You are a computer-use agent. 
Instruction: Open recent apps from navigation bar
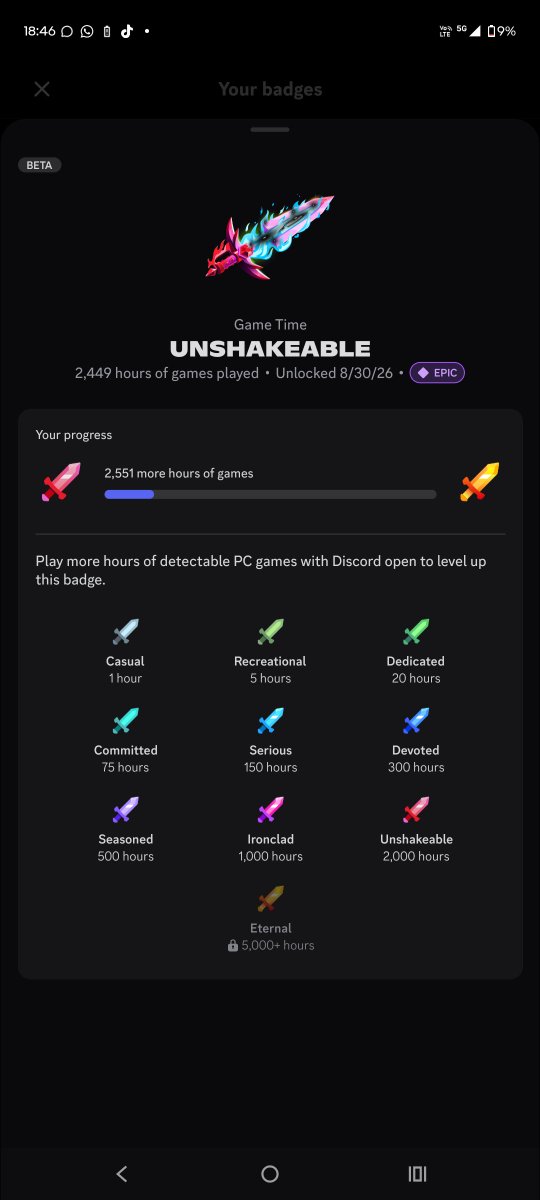click(x=418, y=1174)
